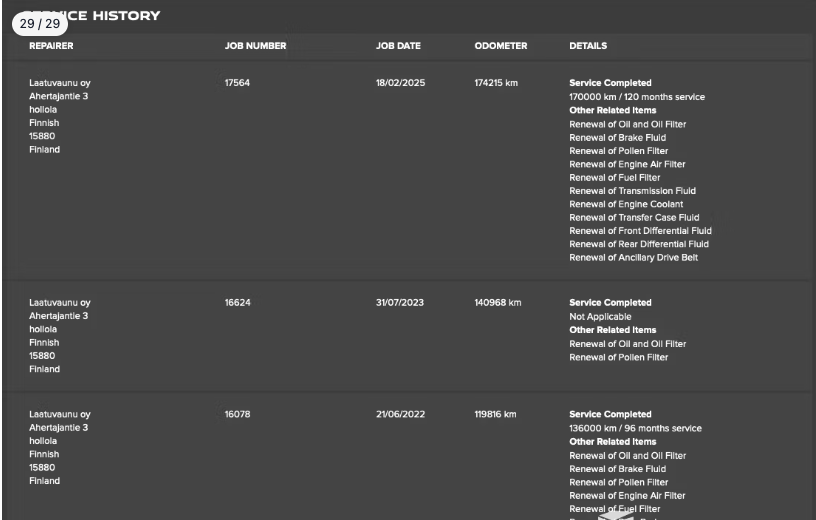Click job date 18/02/2025
The height and width of the screenshot is (520, 816).
(400, 83)
